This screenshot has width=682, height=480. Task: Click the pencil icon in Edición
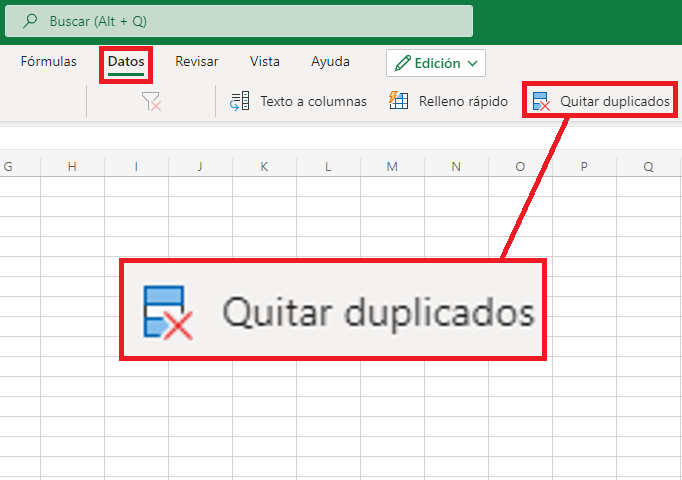coord(402,63)
